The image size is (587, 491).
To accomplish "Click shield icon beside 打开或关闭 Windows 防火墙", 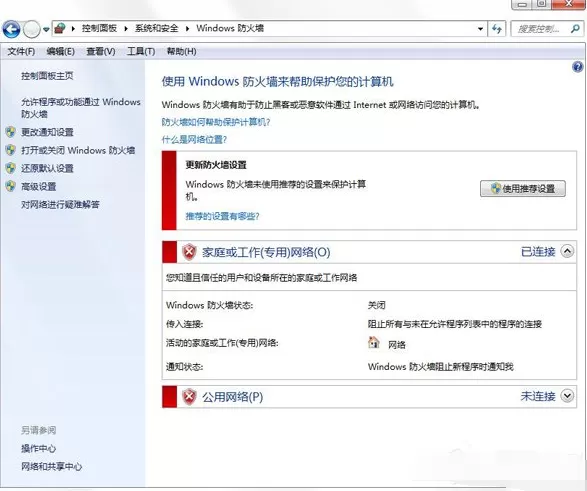I will click(10, 150).
